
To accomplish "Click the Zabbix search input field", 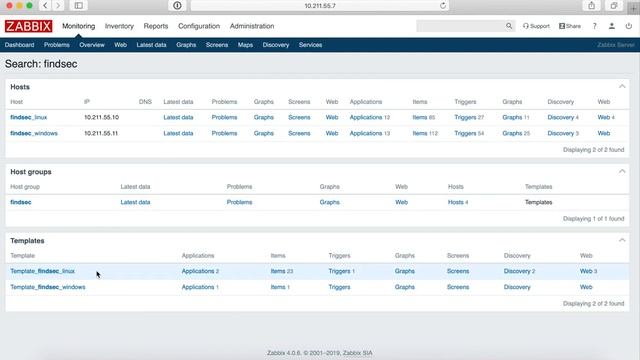I will [x=460, y=26].
